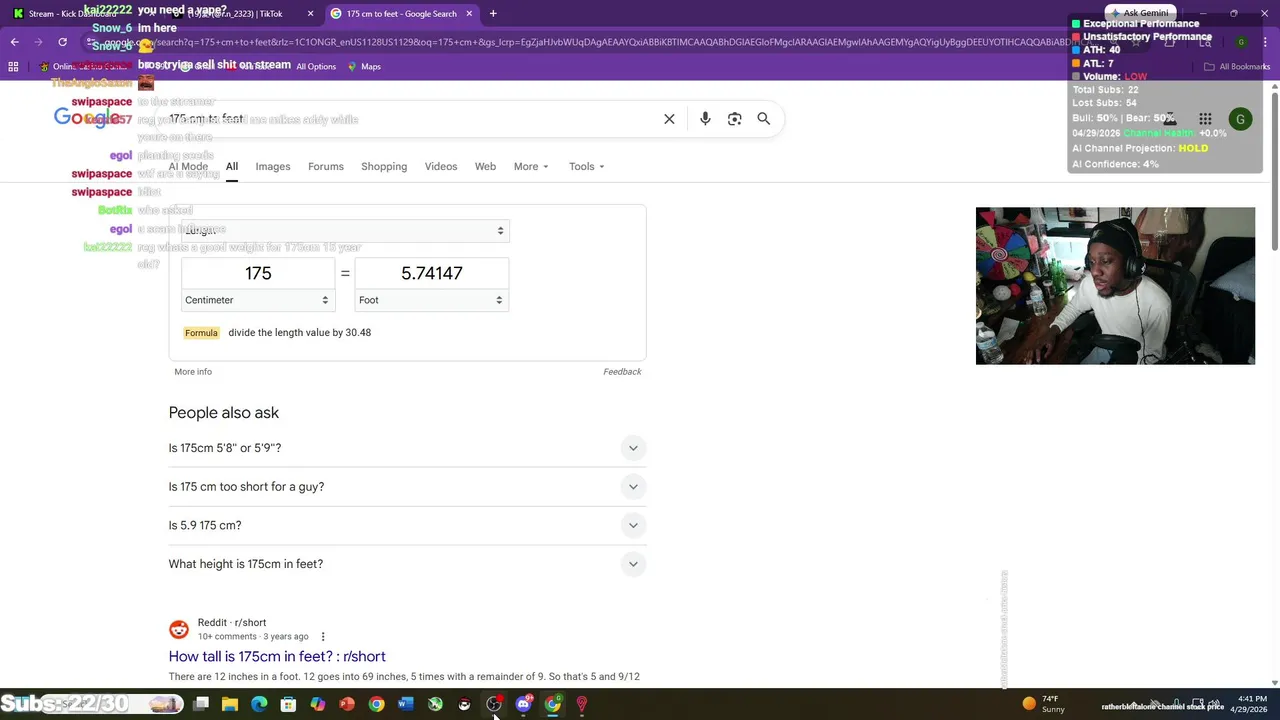Open the All Options bookmark
Image resolution: width=1280 pixels, height=720 pixels.
click(x=316, y=67)
